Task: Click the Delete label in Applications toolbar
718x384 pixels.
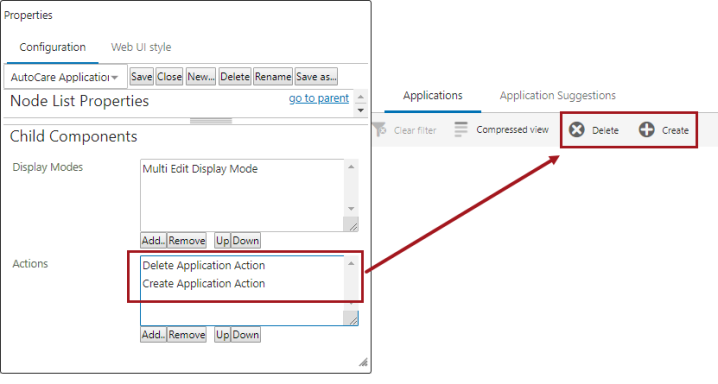Action: click(605, 130)
